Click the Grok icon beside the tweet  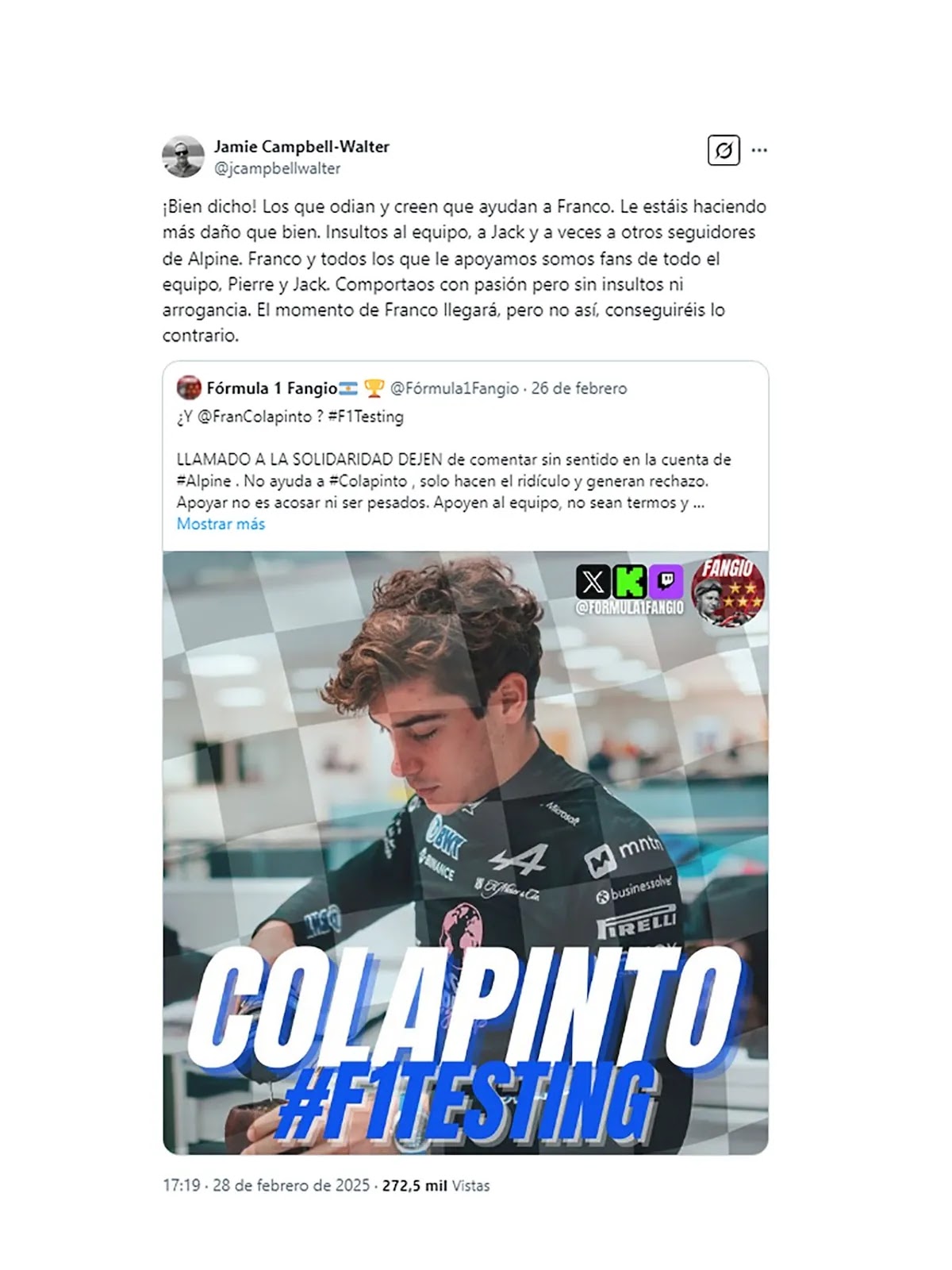click(x=724, y=150)
